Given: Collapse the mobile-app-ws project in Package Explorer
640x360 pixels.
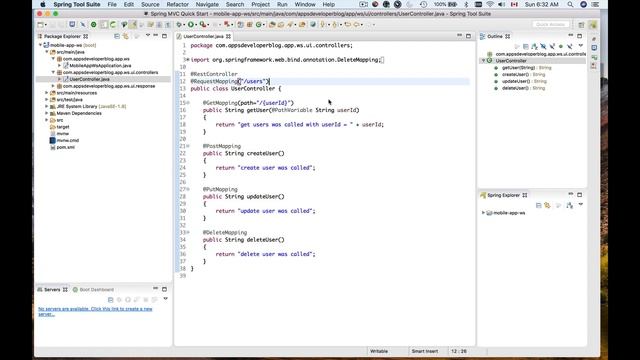Looking at the screenshot, I should coord(40,45).
